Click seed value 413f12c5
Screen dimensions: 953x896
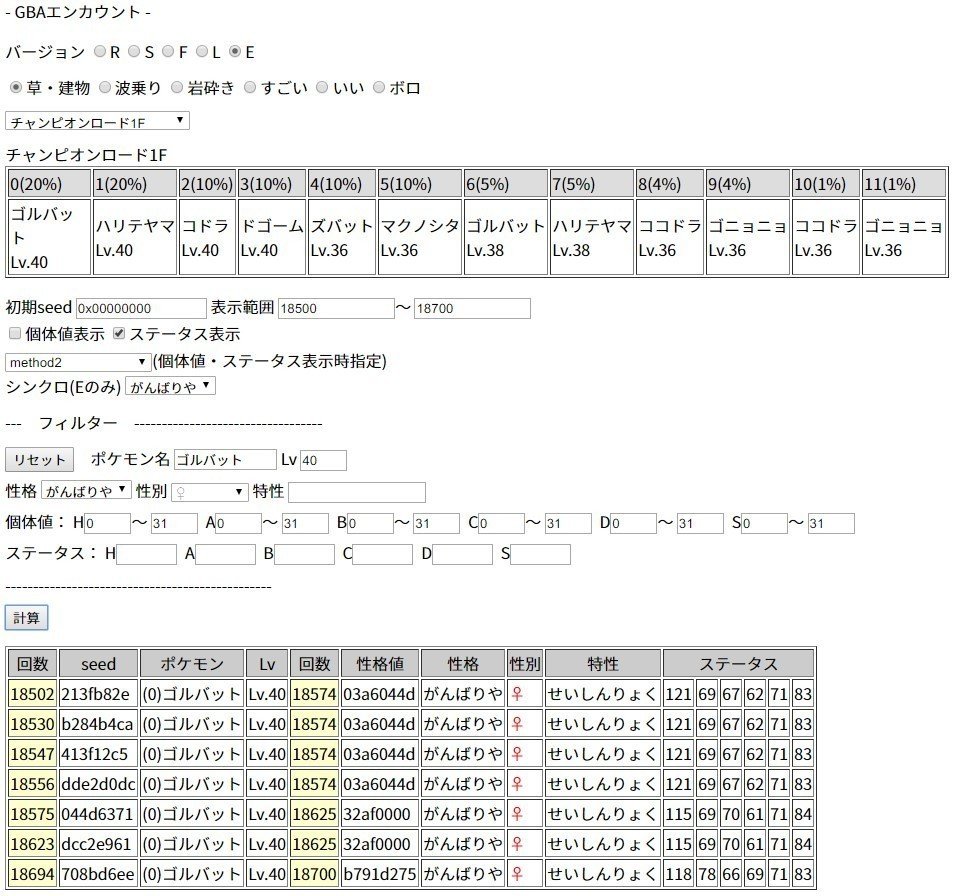pyautogui.click(x=98, y=754)
